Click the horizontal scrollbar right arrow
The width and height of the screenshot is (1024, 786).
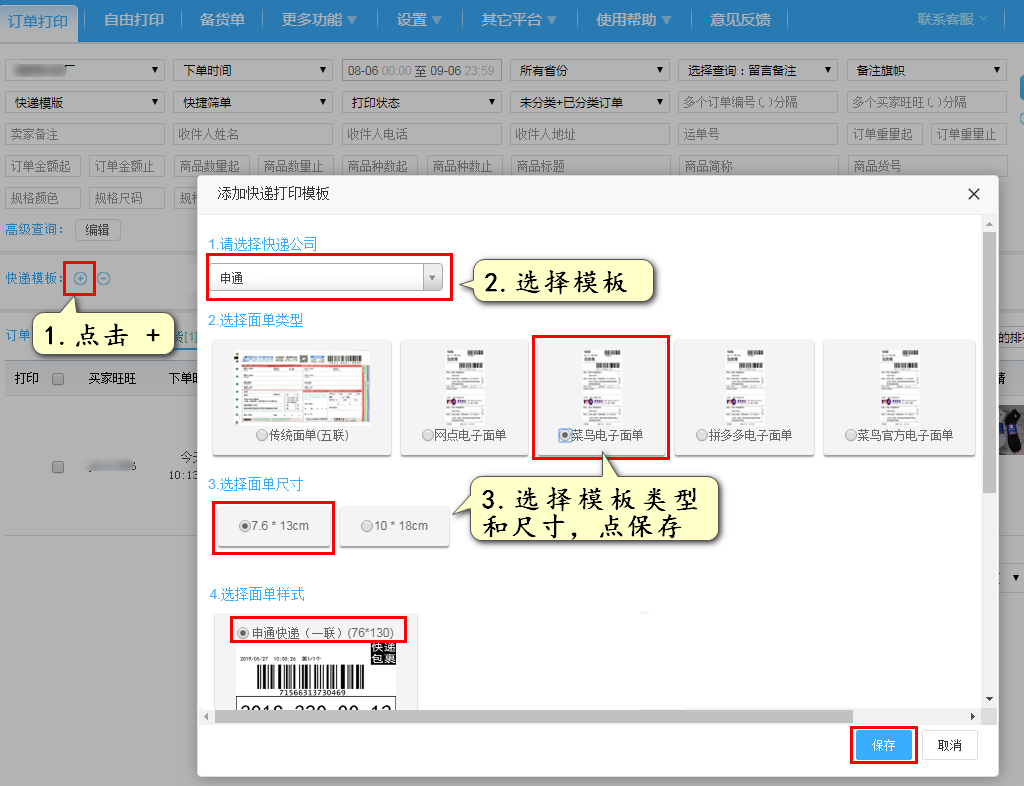973,716
